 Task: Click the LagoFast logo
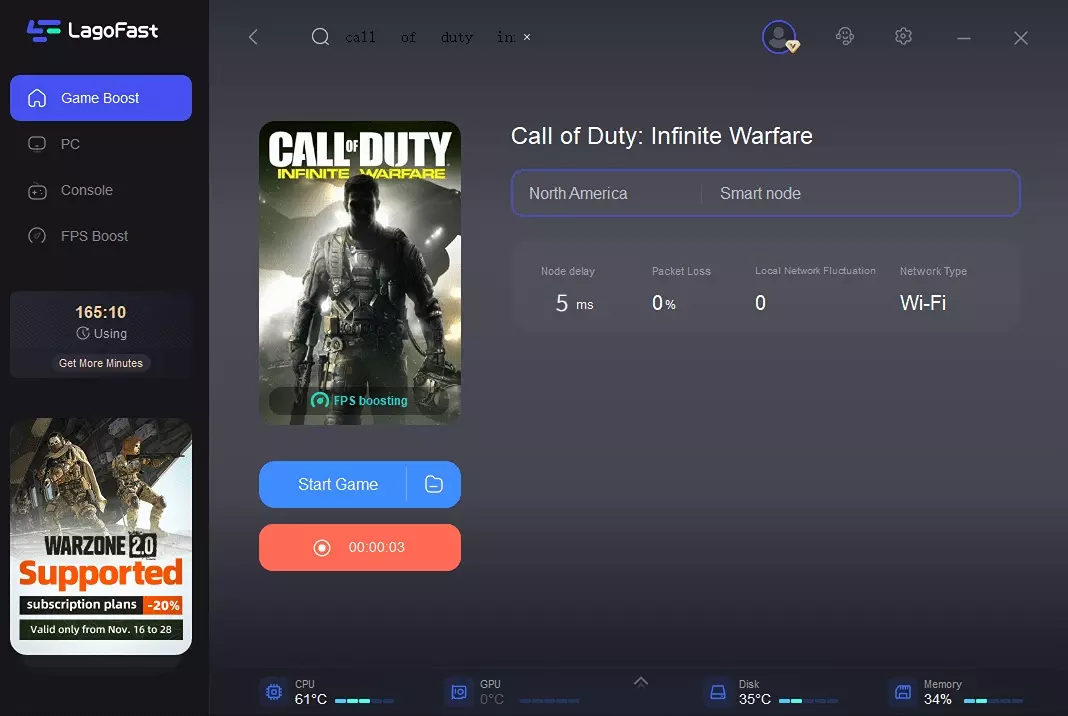[93, 31]
